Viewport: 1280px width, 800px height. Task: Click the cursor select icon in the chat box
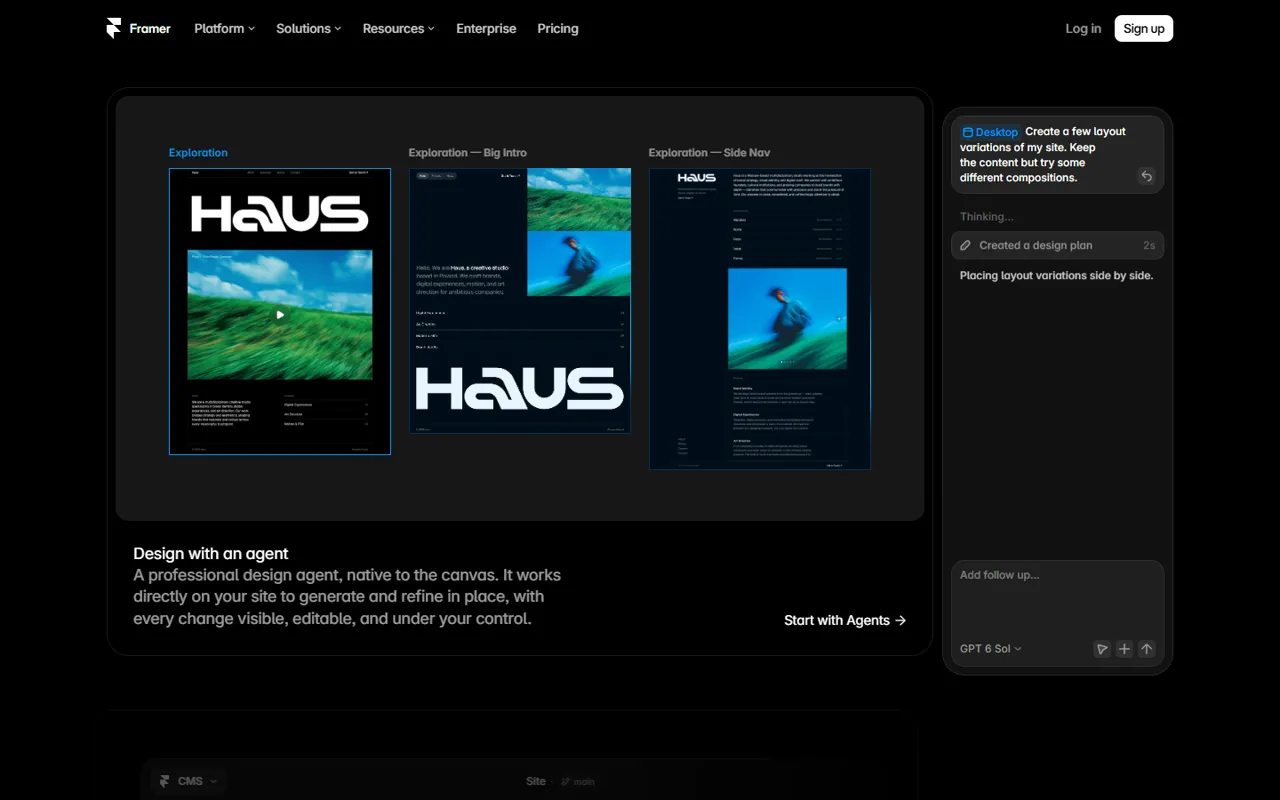[x=1101, y=649]
